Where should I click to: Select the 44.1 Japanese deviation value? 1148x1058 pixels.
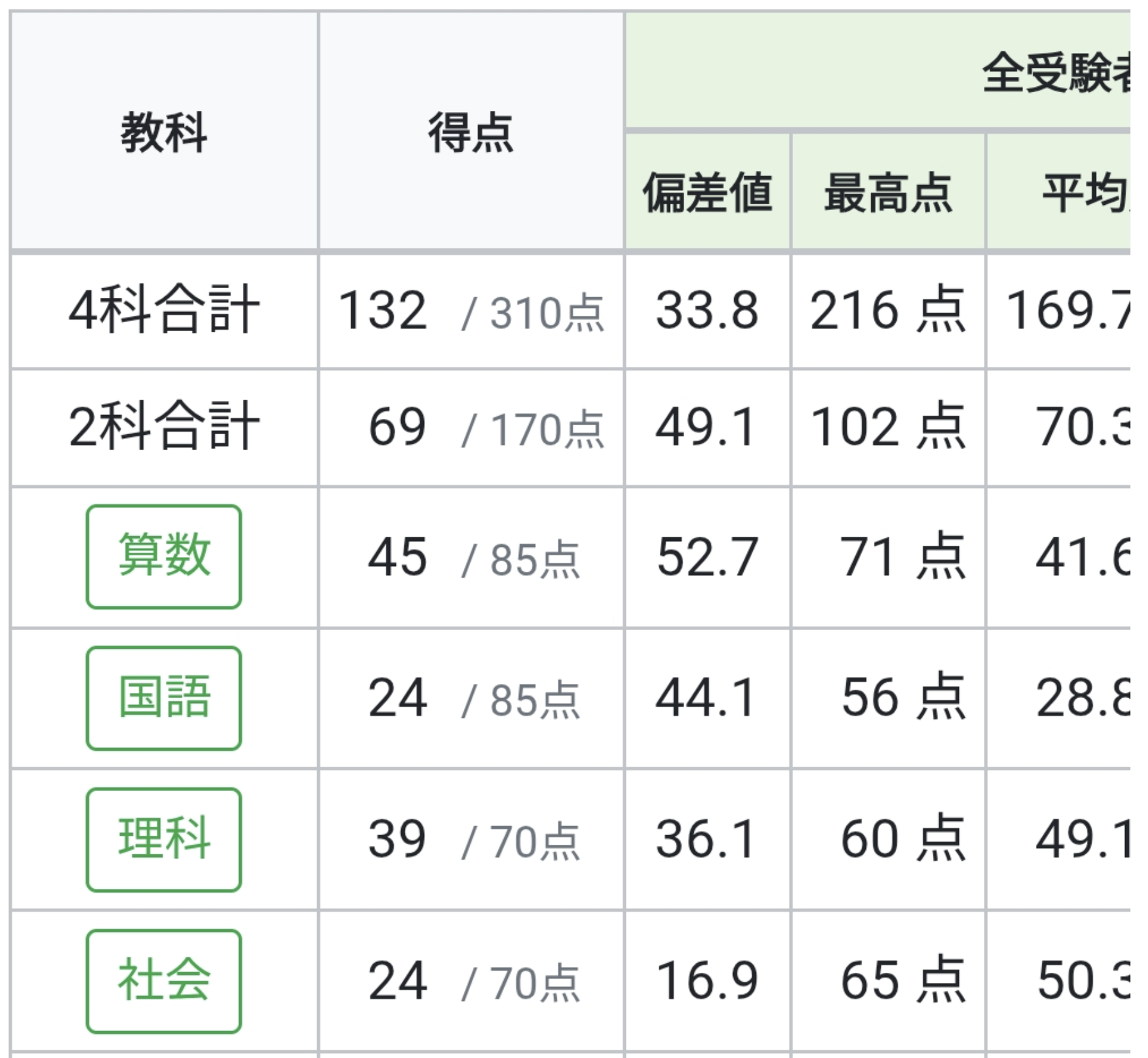coord(706,698)
